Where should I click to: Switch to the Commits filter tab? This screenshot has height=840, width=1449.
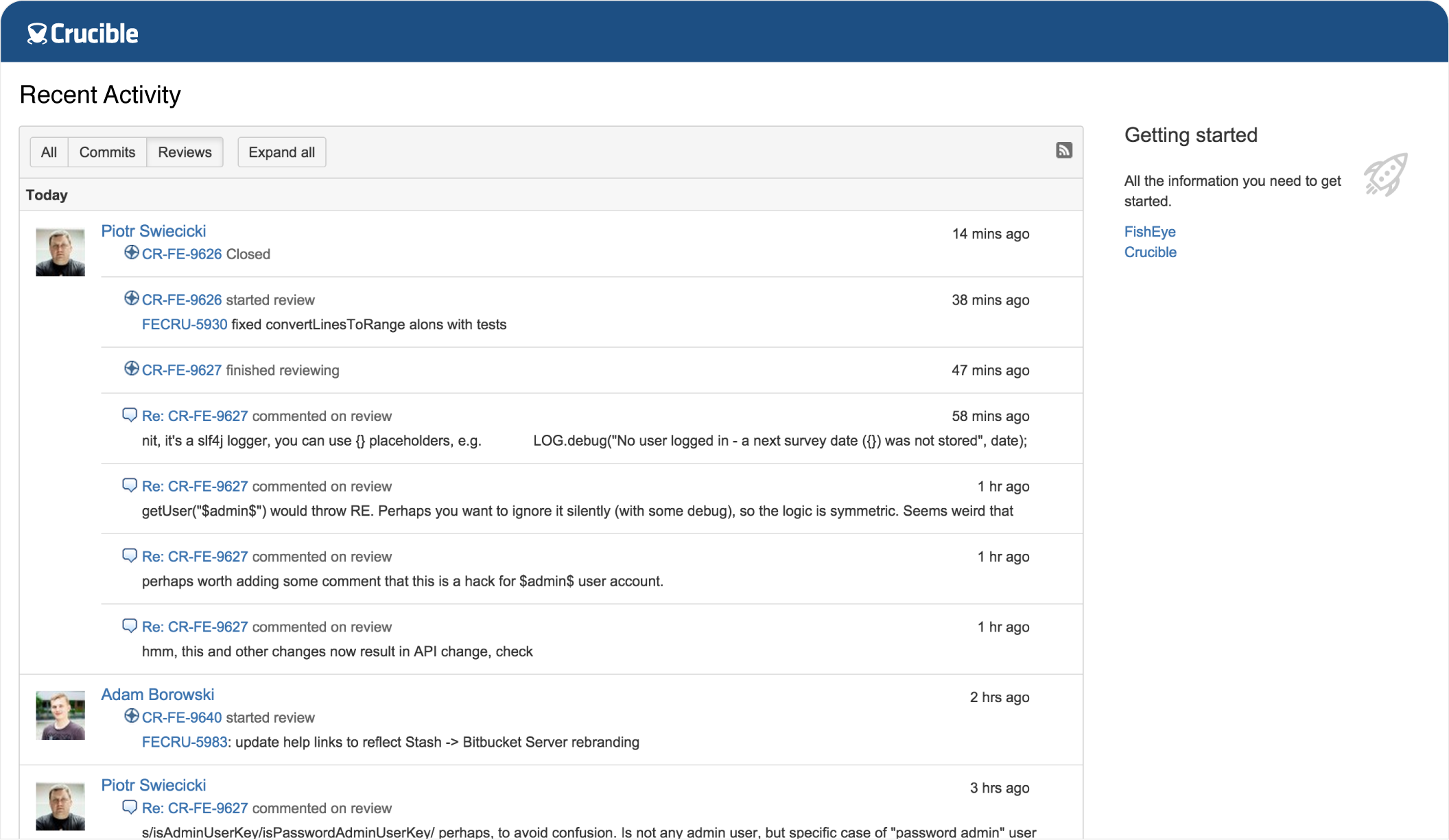(x=107, y=152)
